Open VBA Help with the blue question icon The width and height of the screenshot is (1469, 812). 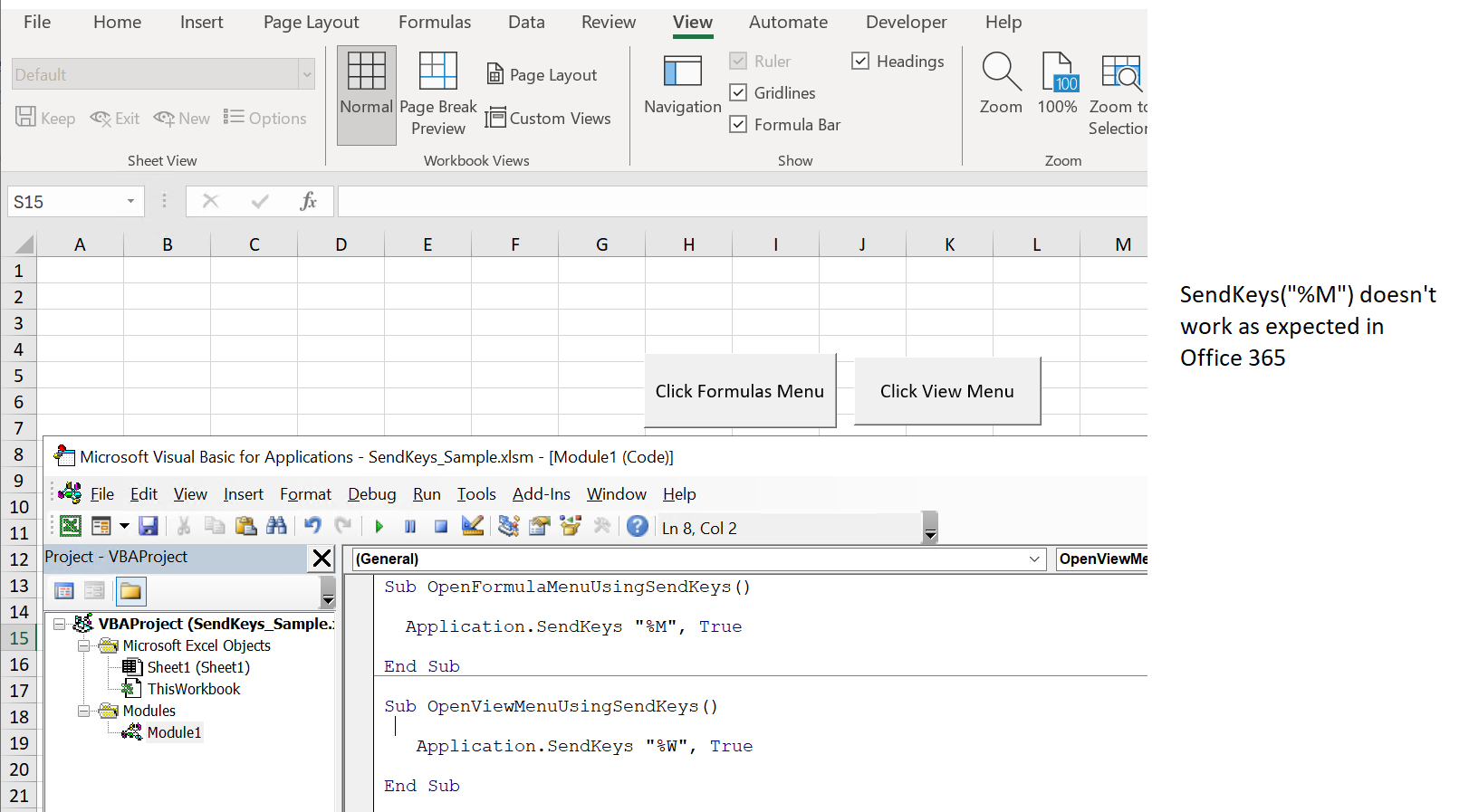pyautogui.click(x=638, y=526)
